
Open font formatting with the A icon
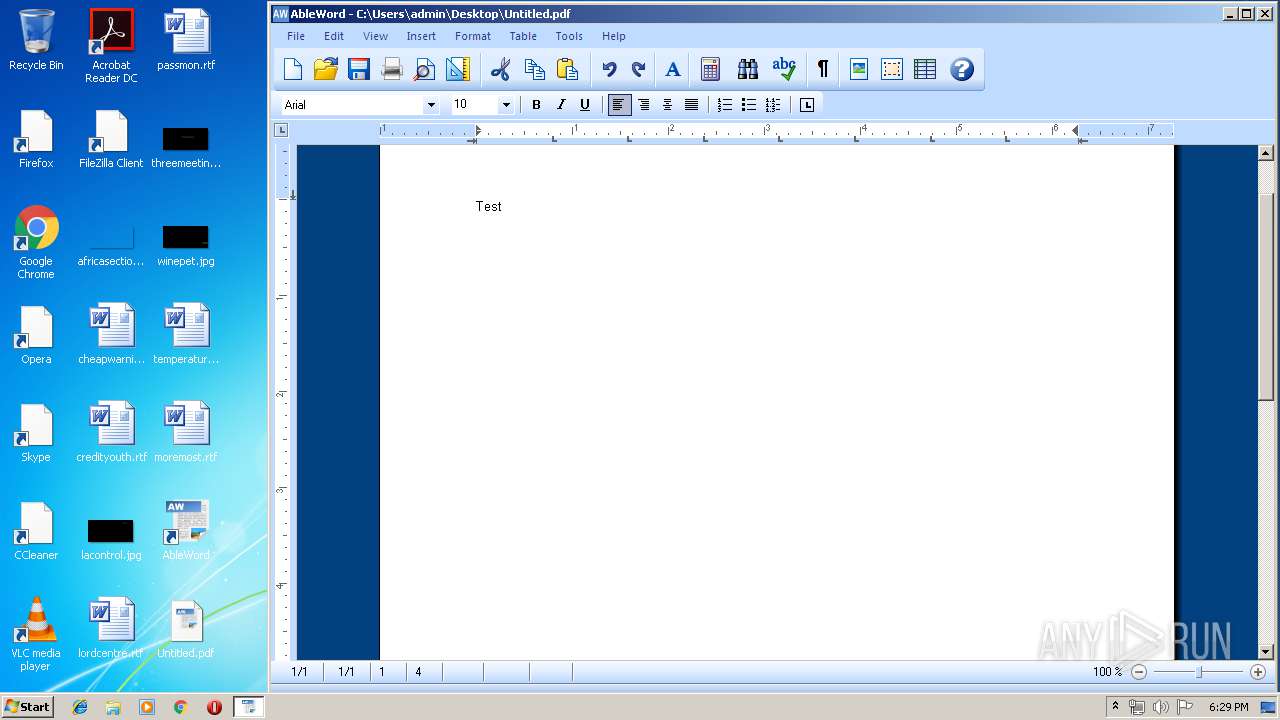click(673, 69)
